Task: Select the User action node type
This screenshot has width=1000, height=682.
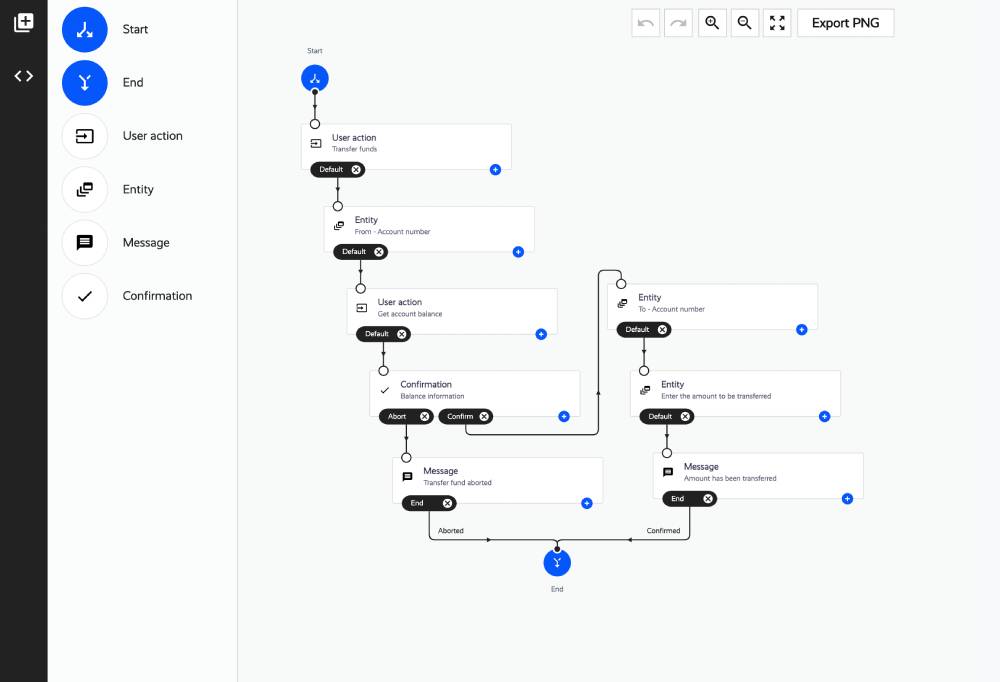Action: point(84,136)
